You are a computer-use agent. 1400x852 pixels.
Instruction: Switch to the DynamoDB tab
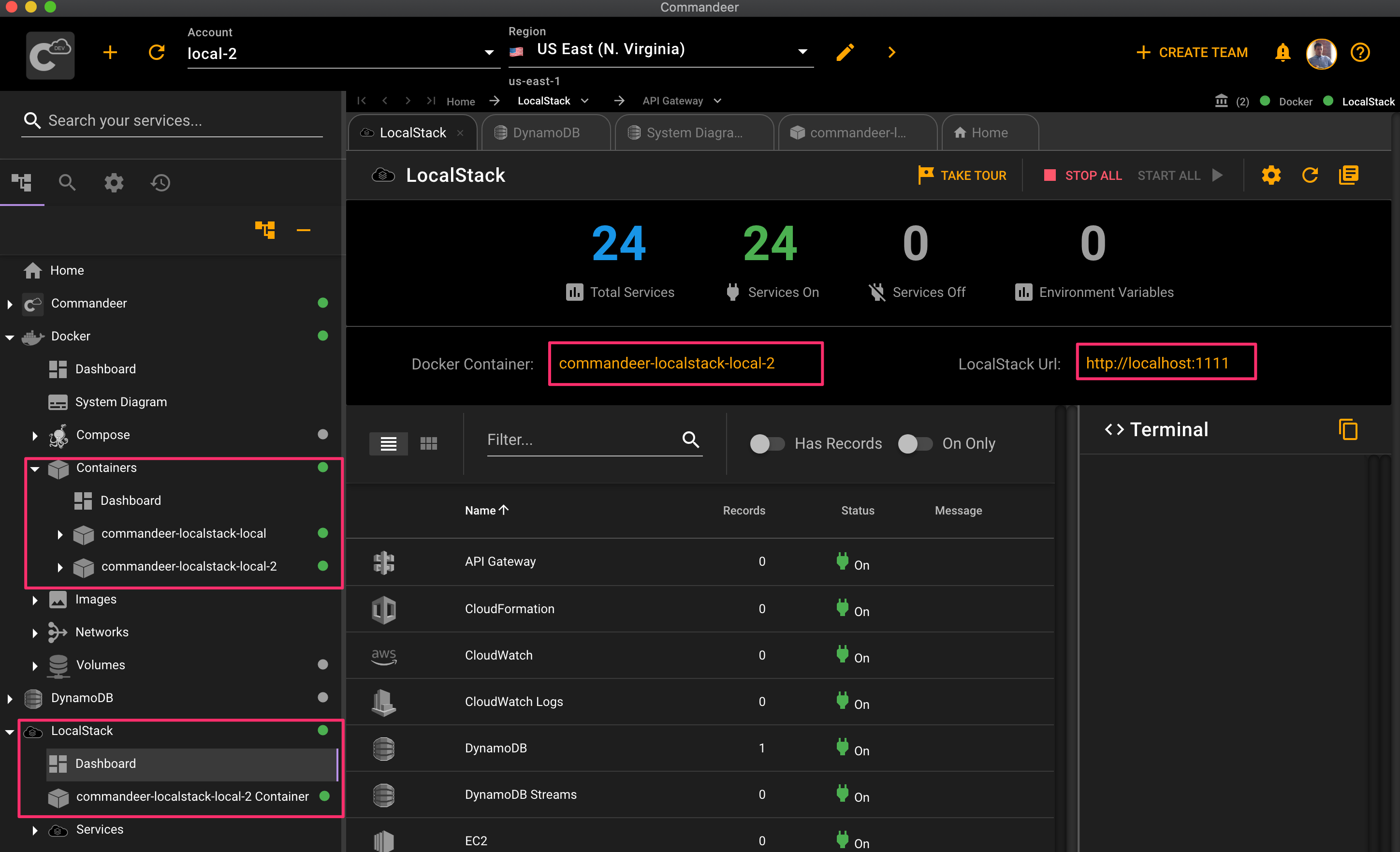coord(545,133)
